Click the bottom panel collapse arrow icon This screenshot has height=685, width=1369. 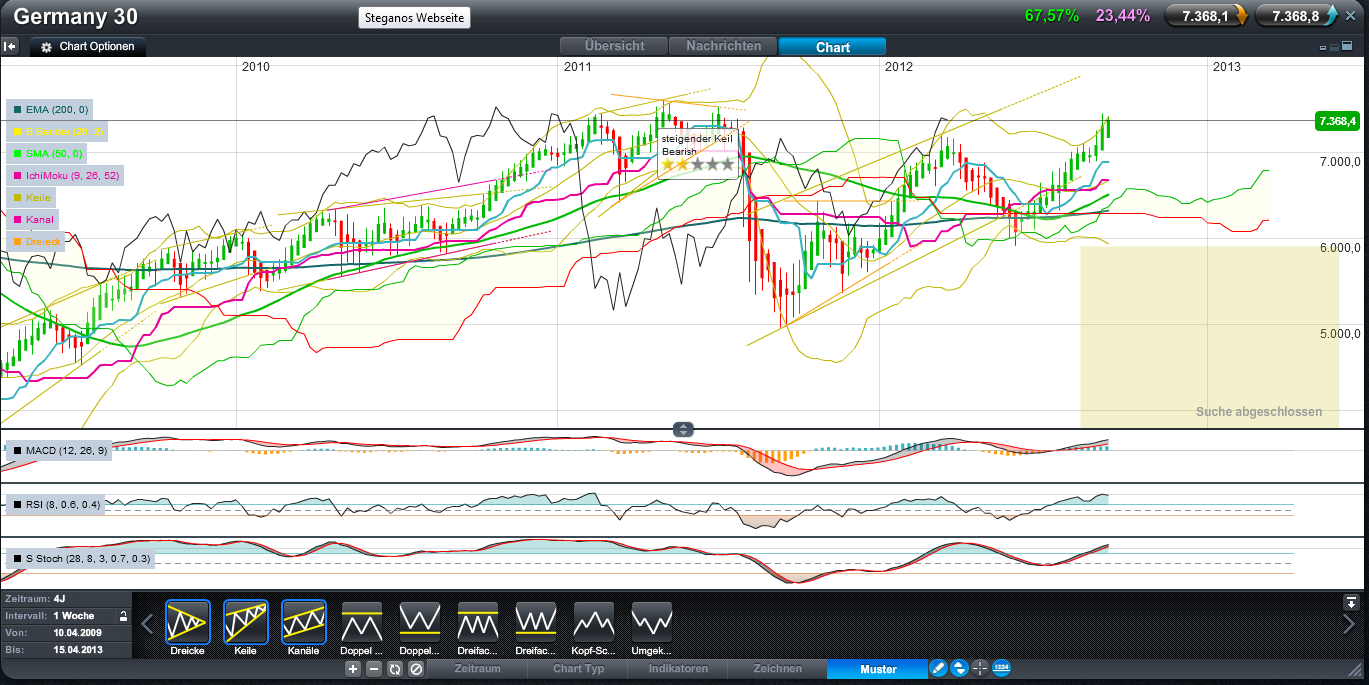coord(1351,602)
